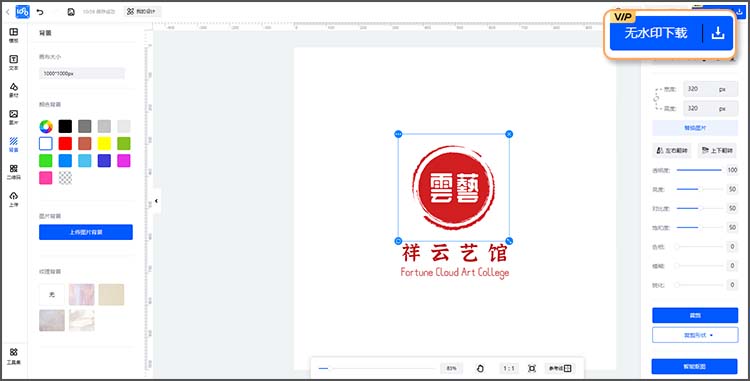Undo the last action
This screenshot has width=750, height=381.
pos(40,11)
